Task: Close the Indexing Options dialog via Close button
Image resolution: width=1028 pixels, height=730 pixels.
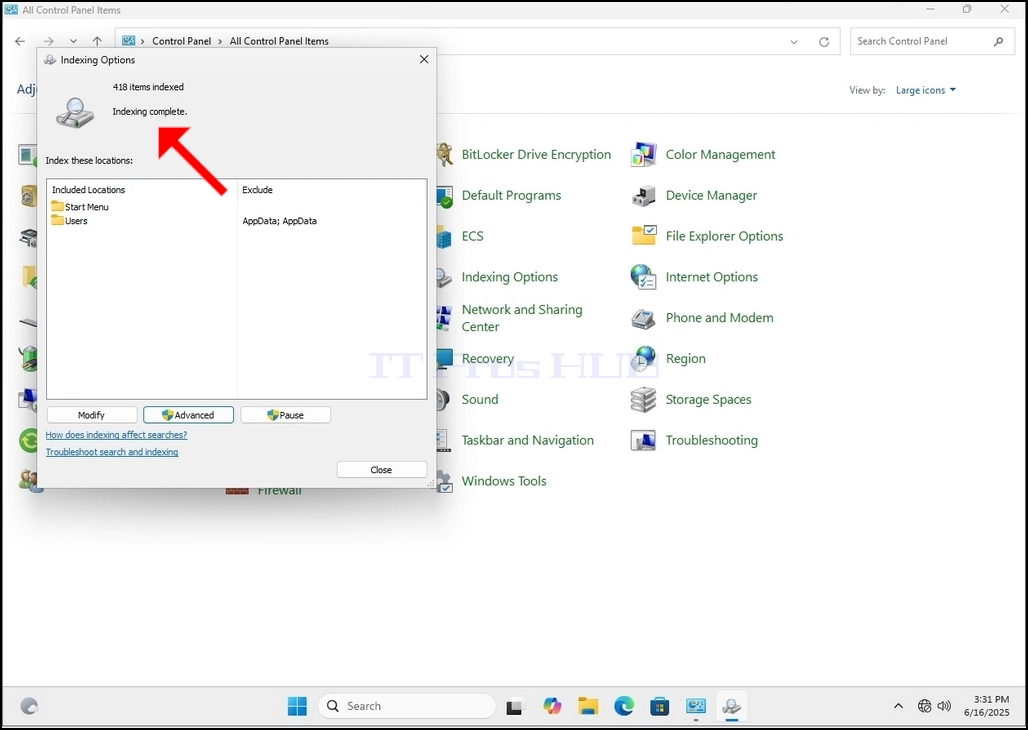Action: (x=382, y=470)
